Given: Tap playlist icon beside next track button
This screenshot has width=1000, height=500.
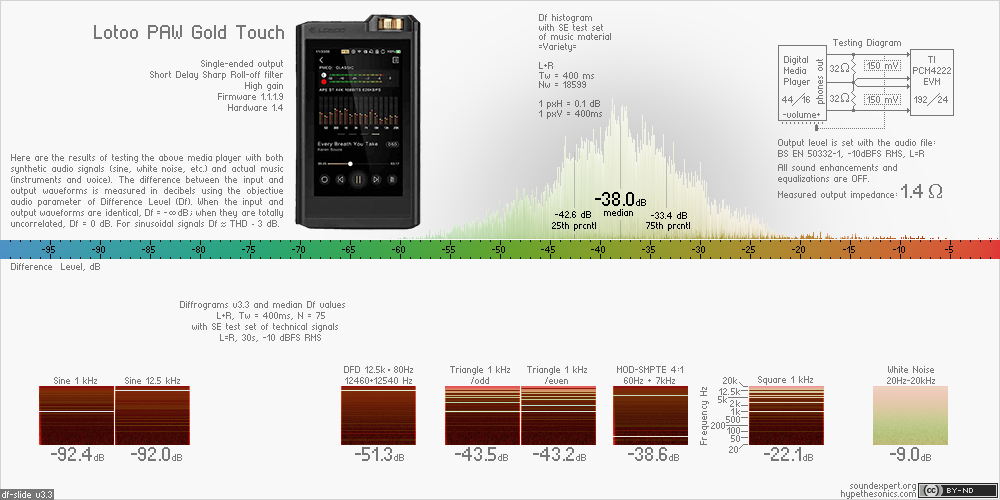Looking at the screenshot, I should [x=392, y=180].
